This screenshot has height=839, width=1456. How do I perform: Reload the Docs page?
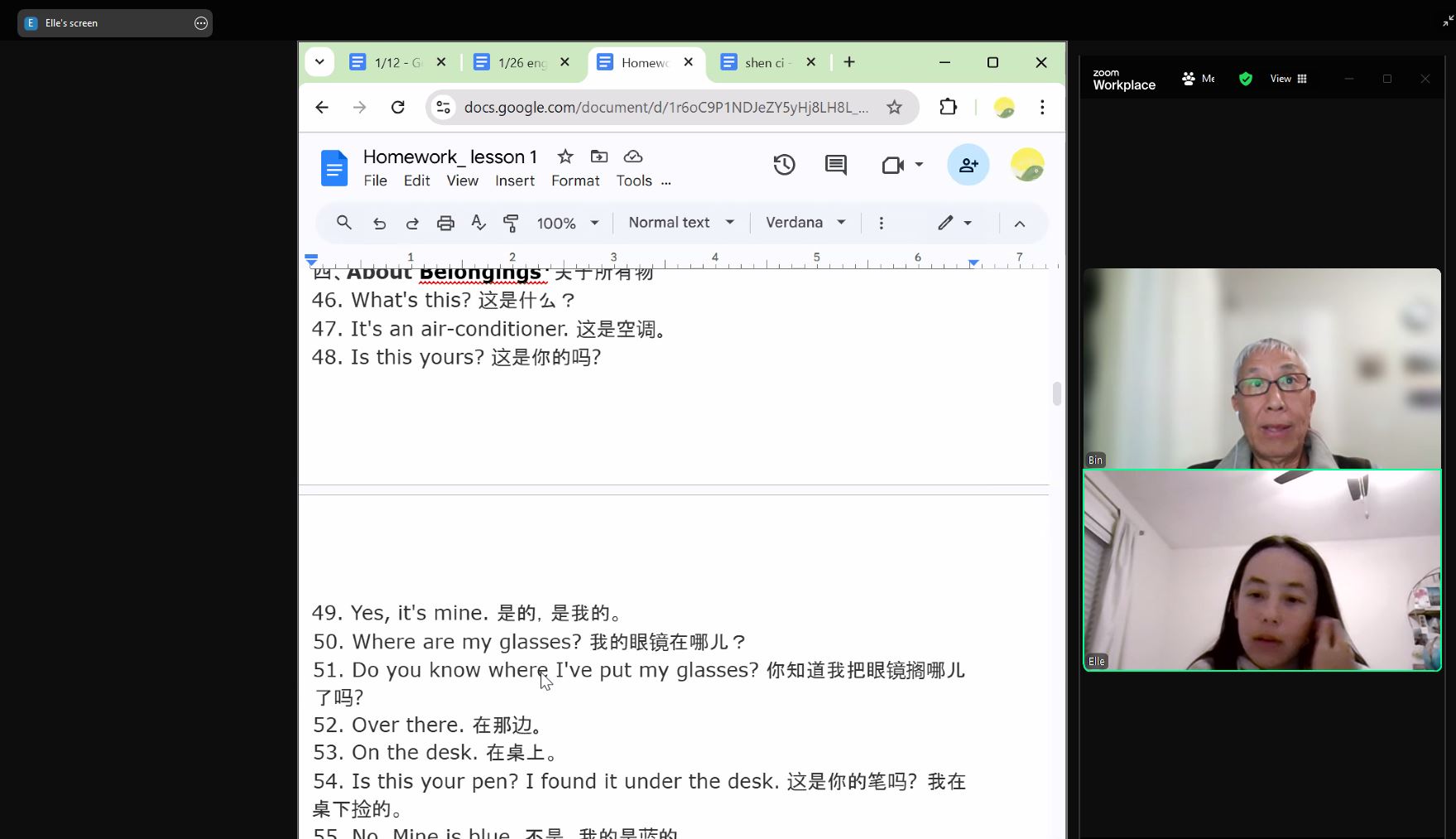(x=398, y=107)
